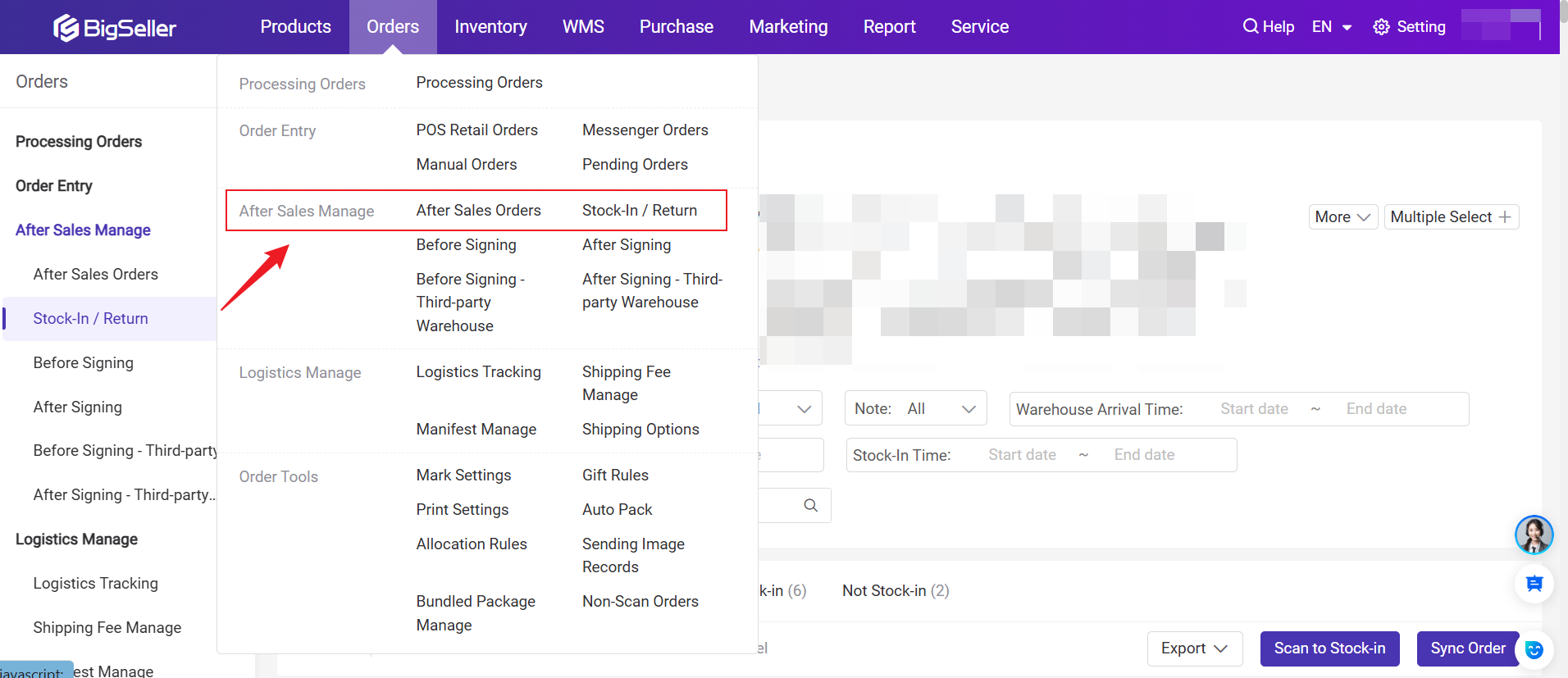Open the Export dropdown
This screenshot has height=678, width=1568.
(x=1194, y=648)
